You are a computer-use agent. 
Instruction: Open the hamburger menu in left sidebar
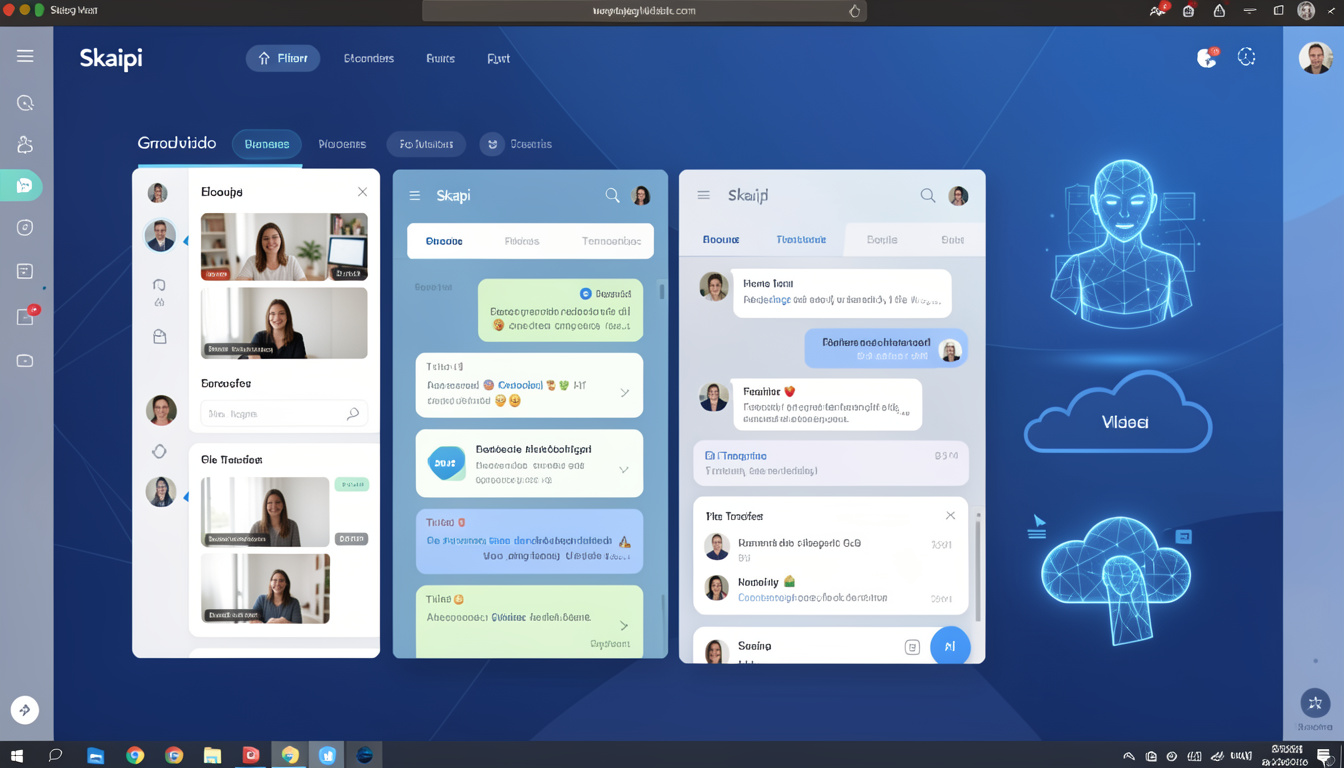point(25,57)
